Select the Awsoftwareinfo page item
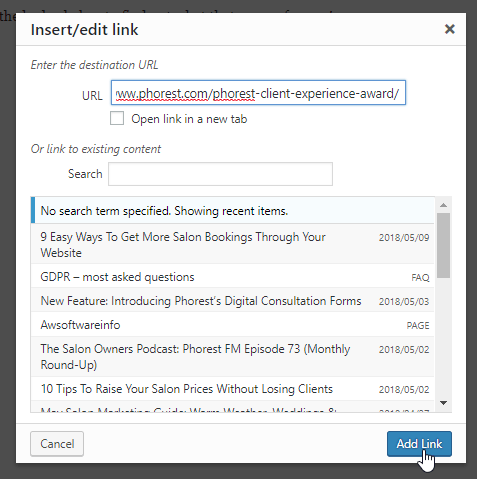 coord(233,325)
